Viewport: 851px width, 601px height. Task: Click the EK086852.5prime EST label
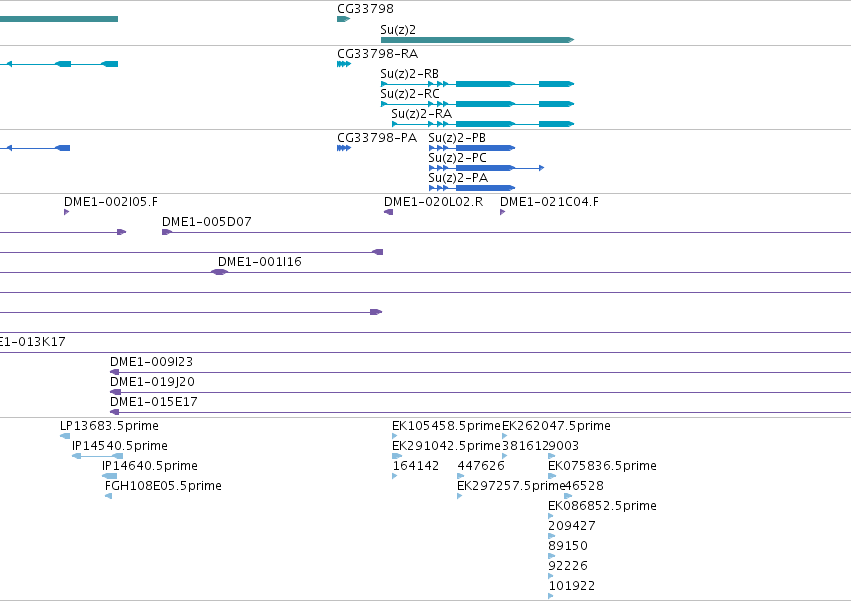[x=602, y=506]
